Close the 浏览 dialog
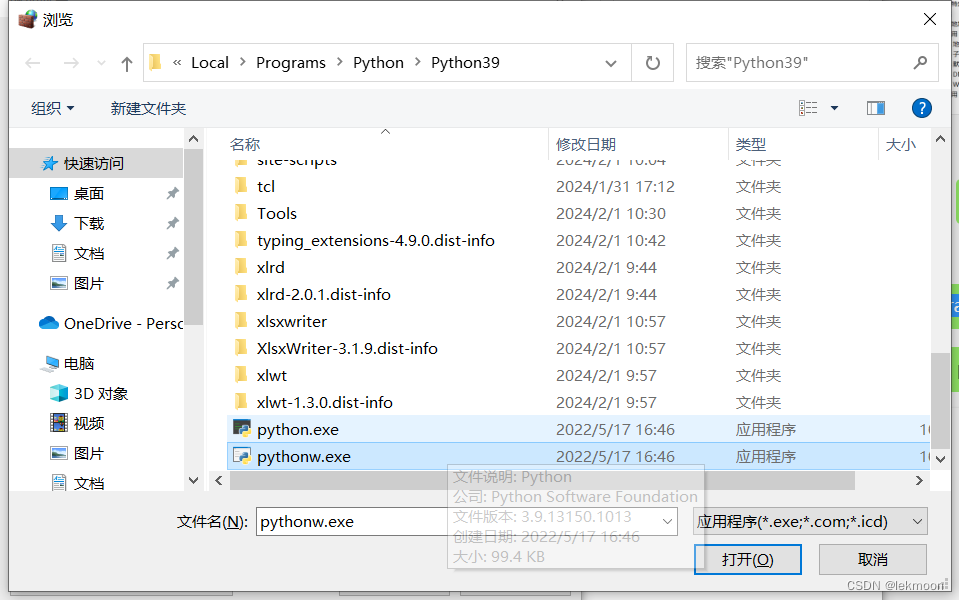This screenshot has height=600, width=959. (930, 19)
